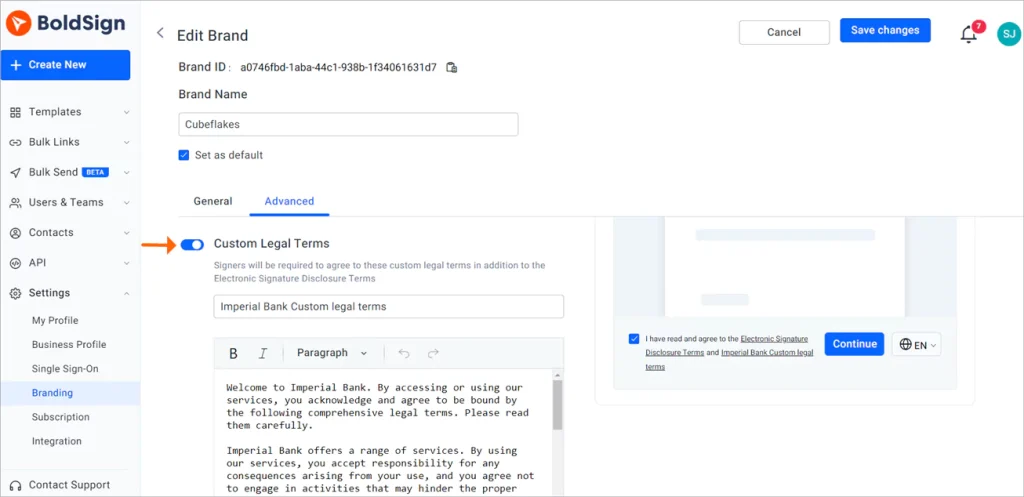Expand the Bulk Send menu chevron
Viewport: 1024px width, 497px height.
pos(127,172)
